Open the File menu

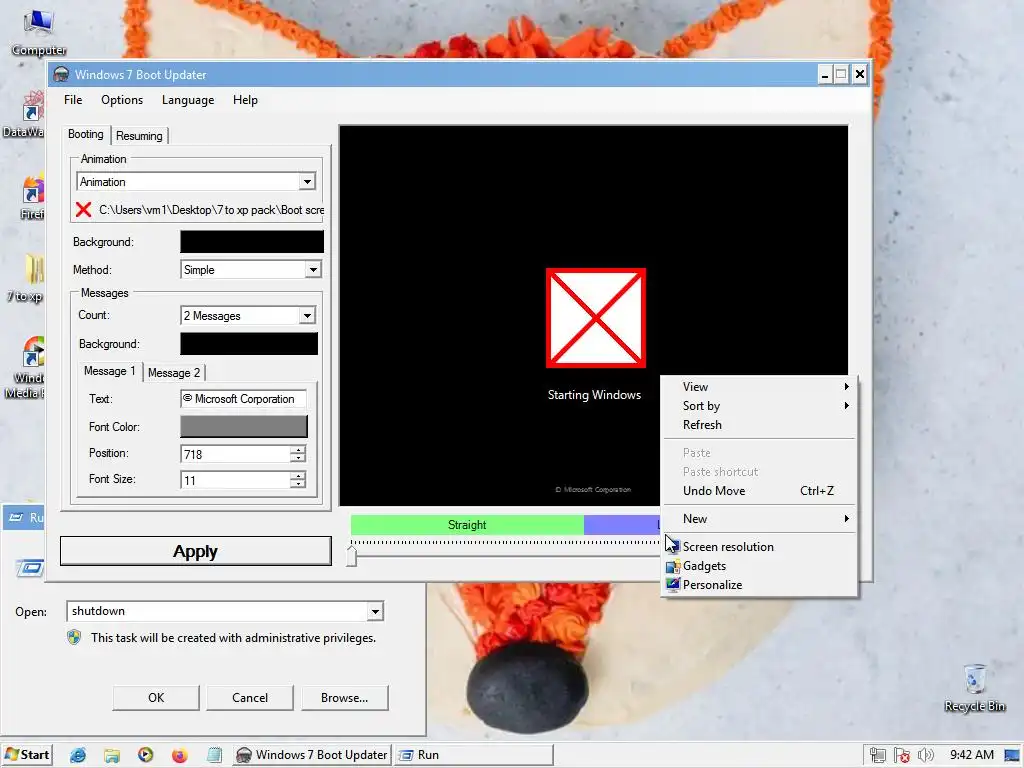click(73, 100)
